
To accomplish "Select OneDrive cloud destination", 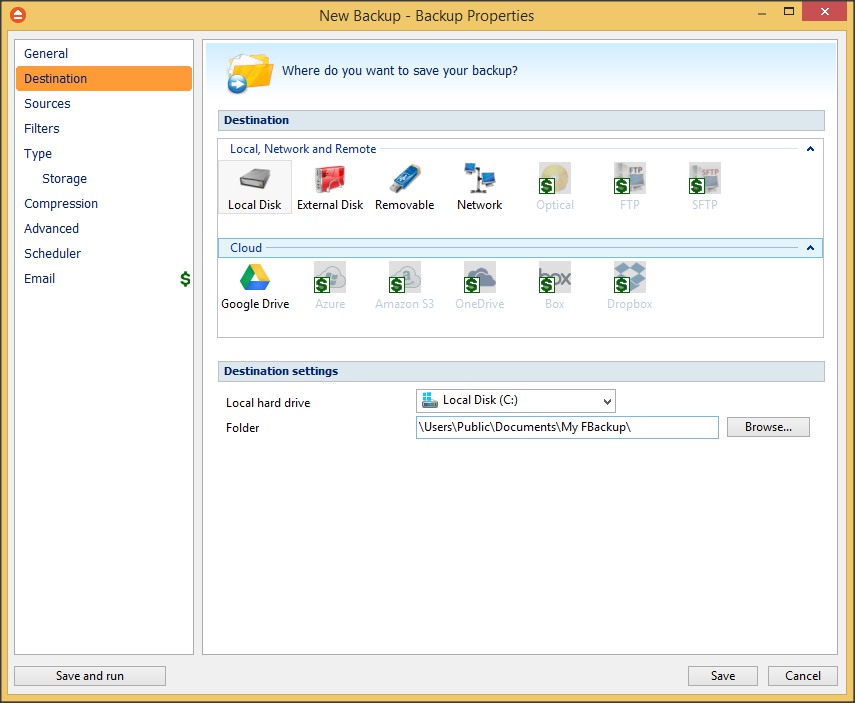I will click(x=479, y=286).
